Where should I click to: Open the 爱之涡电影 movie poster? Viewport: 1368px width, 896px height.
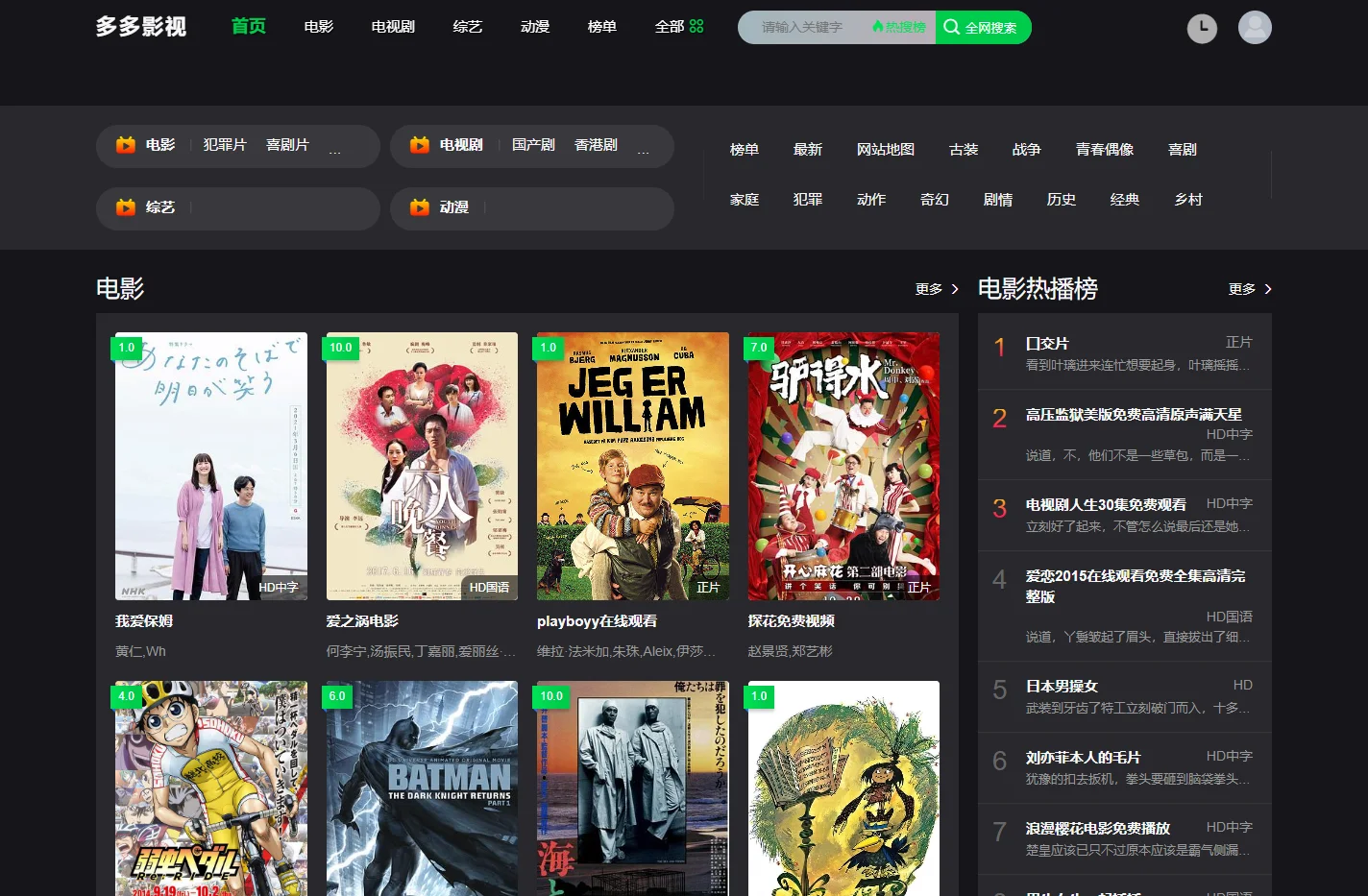click(x=422, y=467)
